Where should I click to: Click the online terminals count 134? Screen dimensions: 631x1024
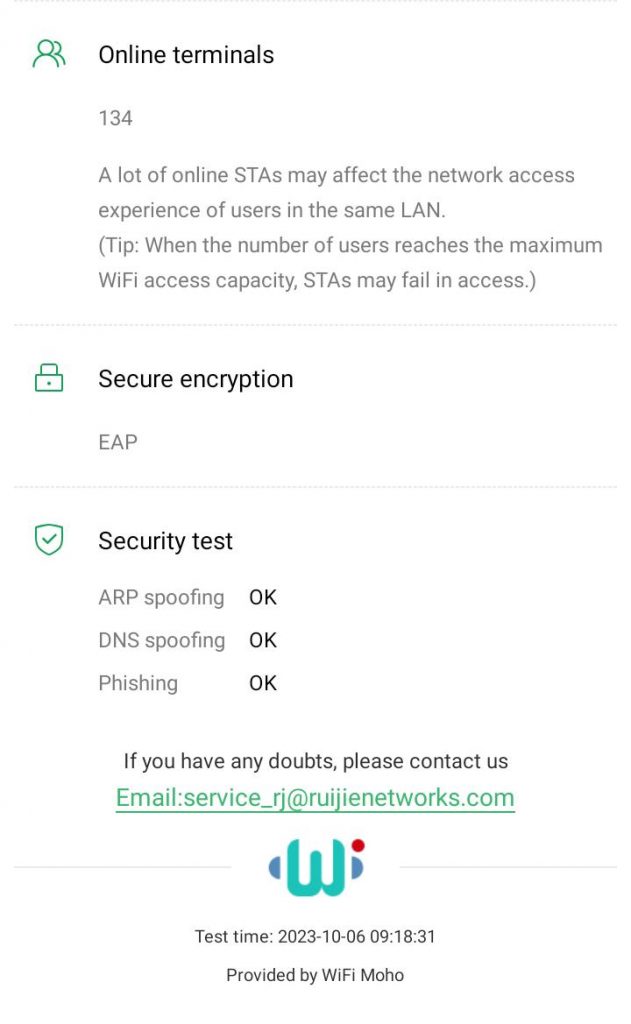(x=115, y=118)
